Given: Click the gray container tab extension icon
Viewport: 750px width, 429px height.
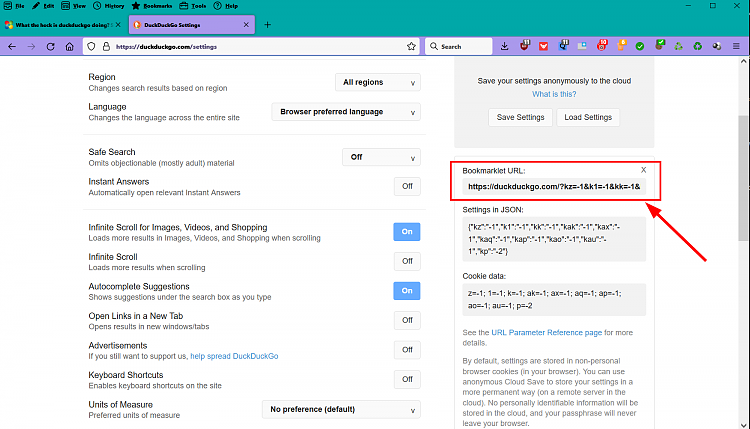Looking at the screenshot, I should point(582,46).
